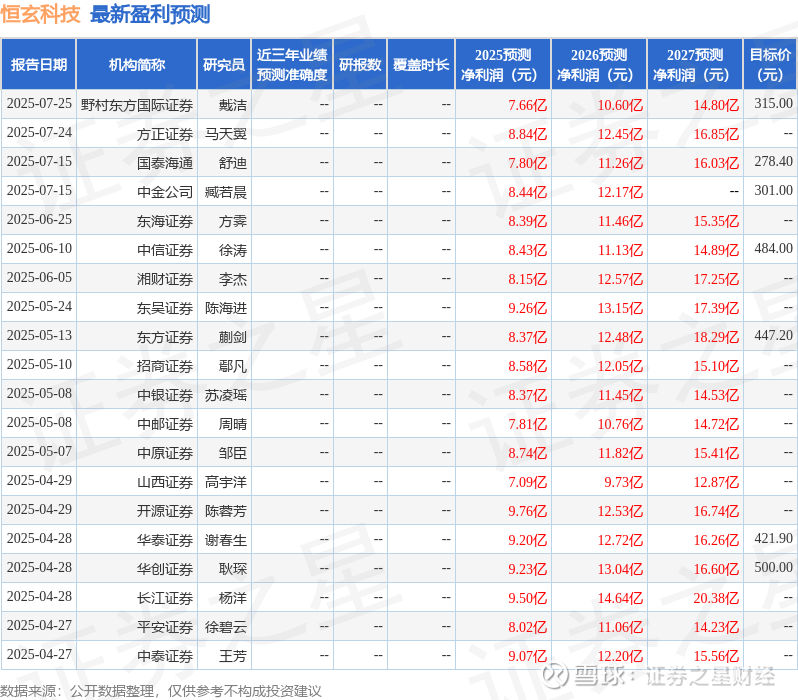Select the 中信证券 institution cell
798x700 pixels.
136,250
